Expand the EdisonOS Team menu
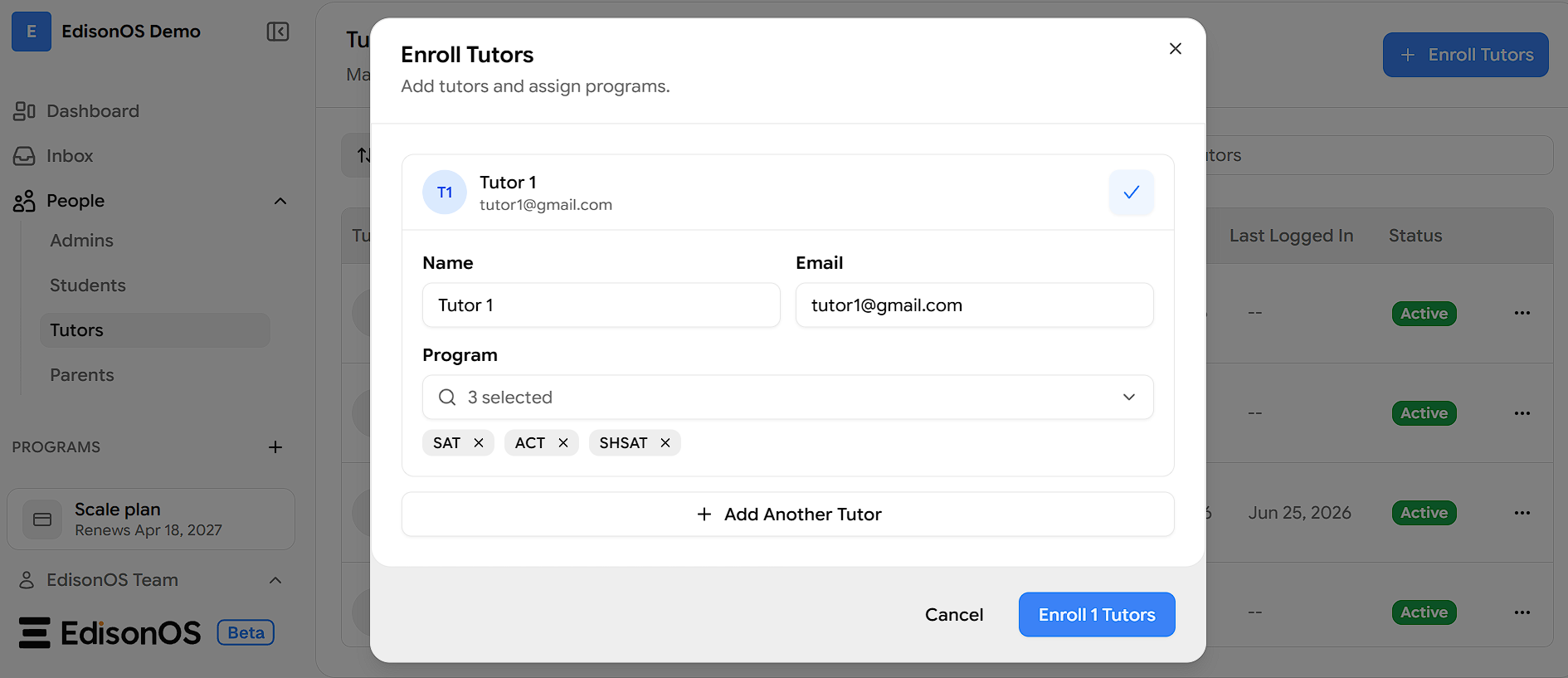 click(275, 580)
